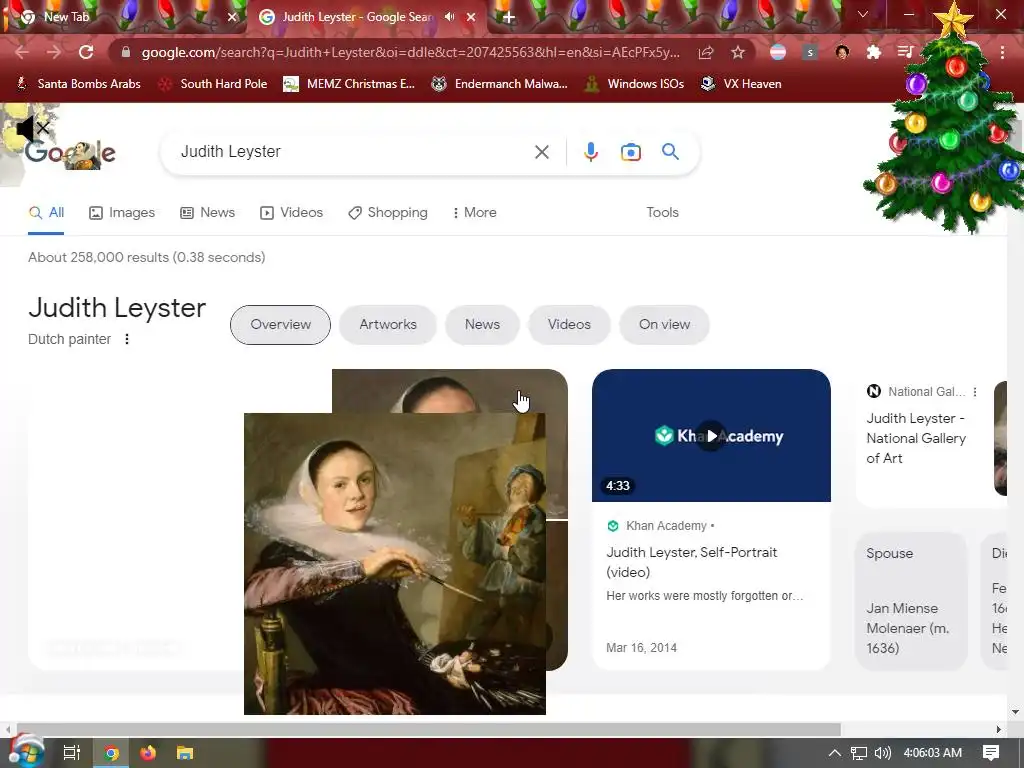Switch to the All results tab
1024x768 pixels.
tap(46, 212)
